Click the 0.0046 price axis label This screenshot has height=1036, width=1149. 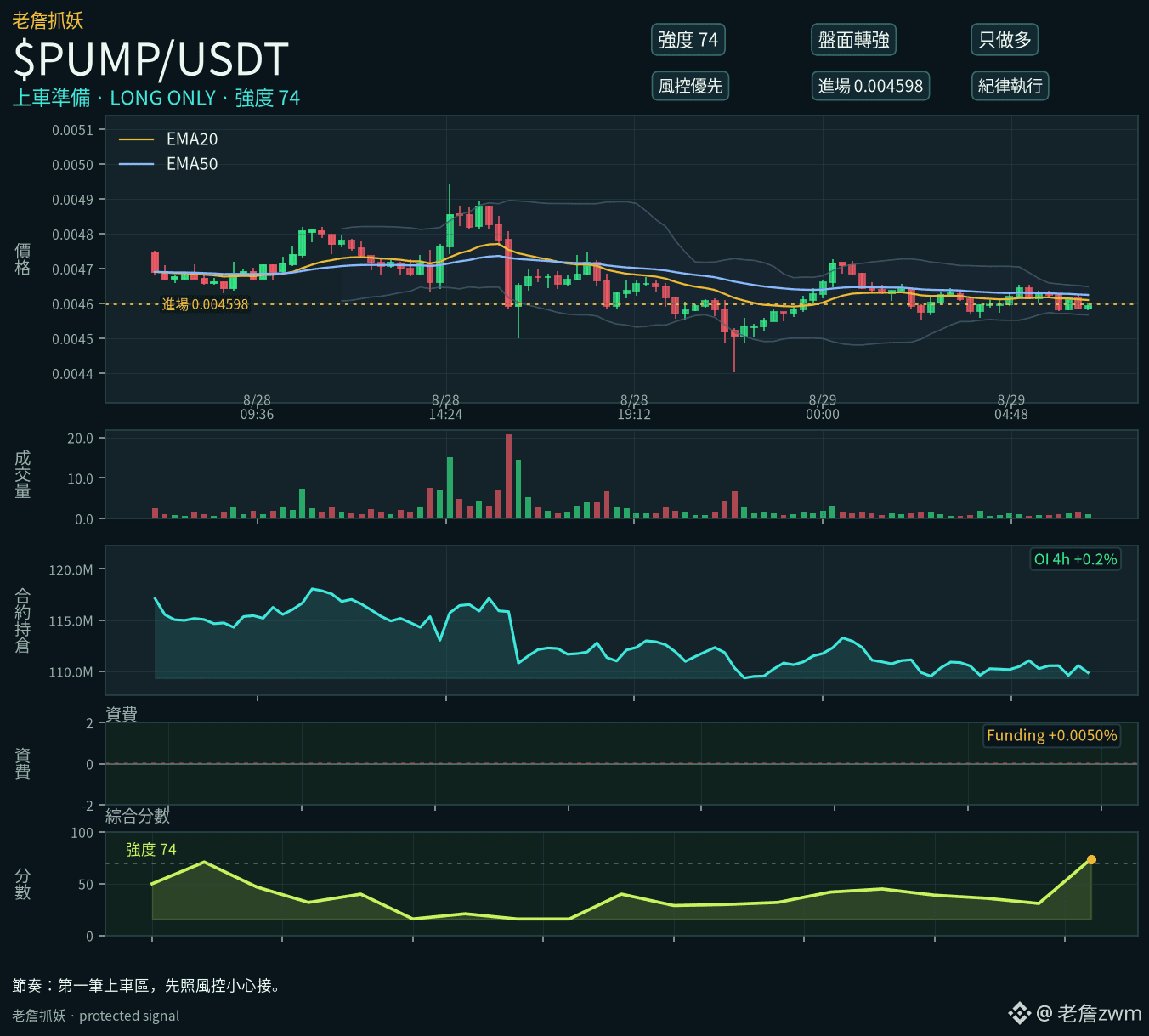[73, 304]
